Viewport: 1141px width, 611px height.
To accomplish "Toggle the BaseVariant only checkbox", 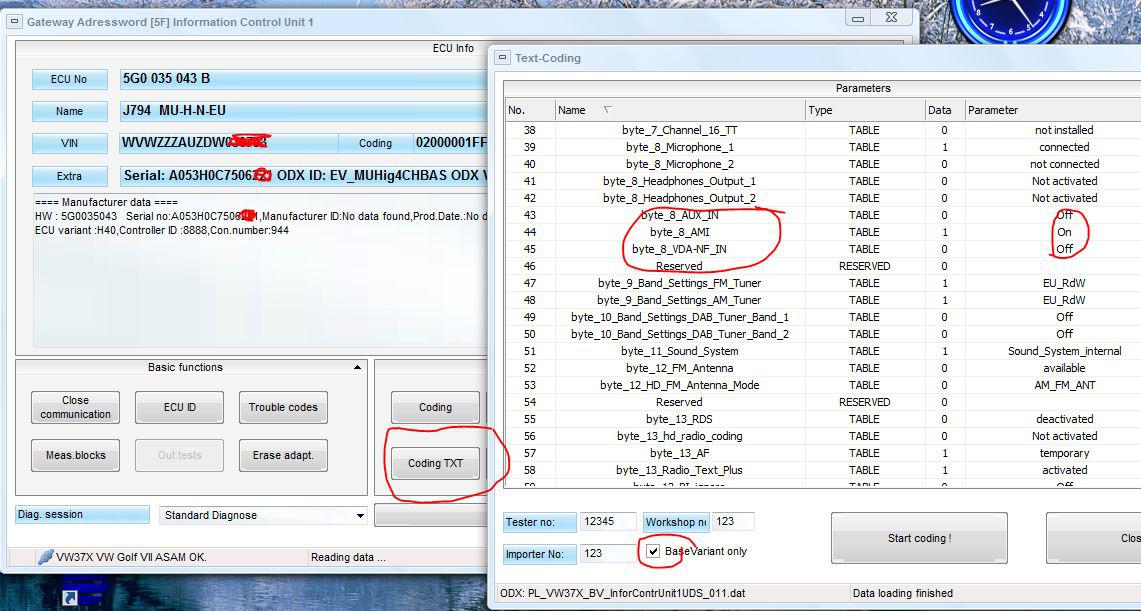I will coord(653,551).
